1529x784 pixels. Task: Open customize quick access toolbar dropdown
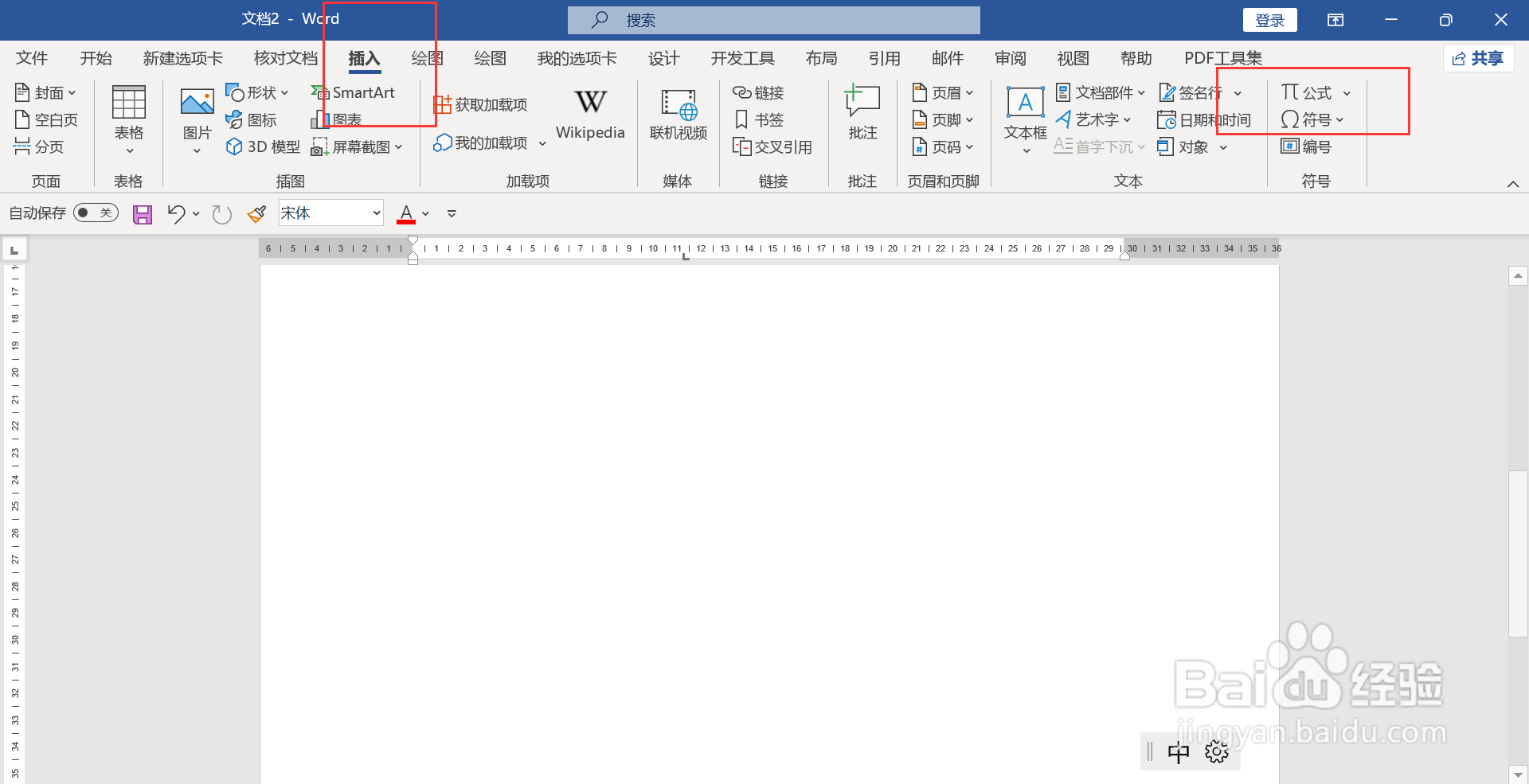point(452,214)
